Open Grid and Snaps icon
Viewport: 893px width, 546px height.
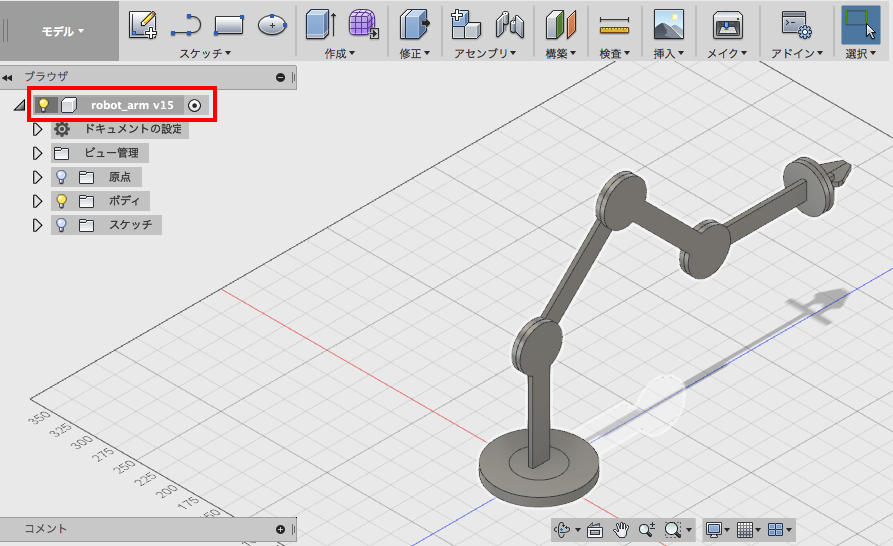[745, 530]
